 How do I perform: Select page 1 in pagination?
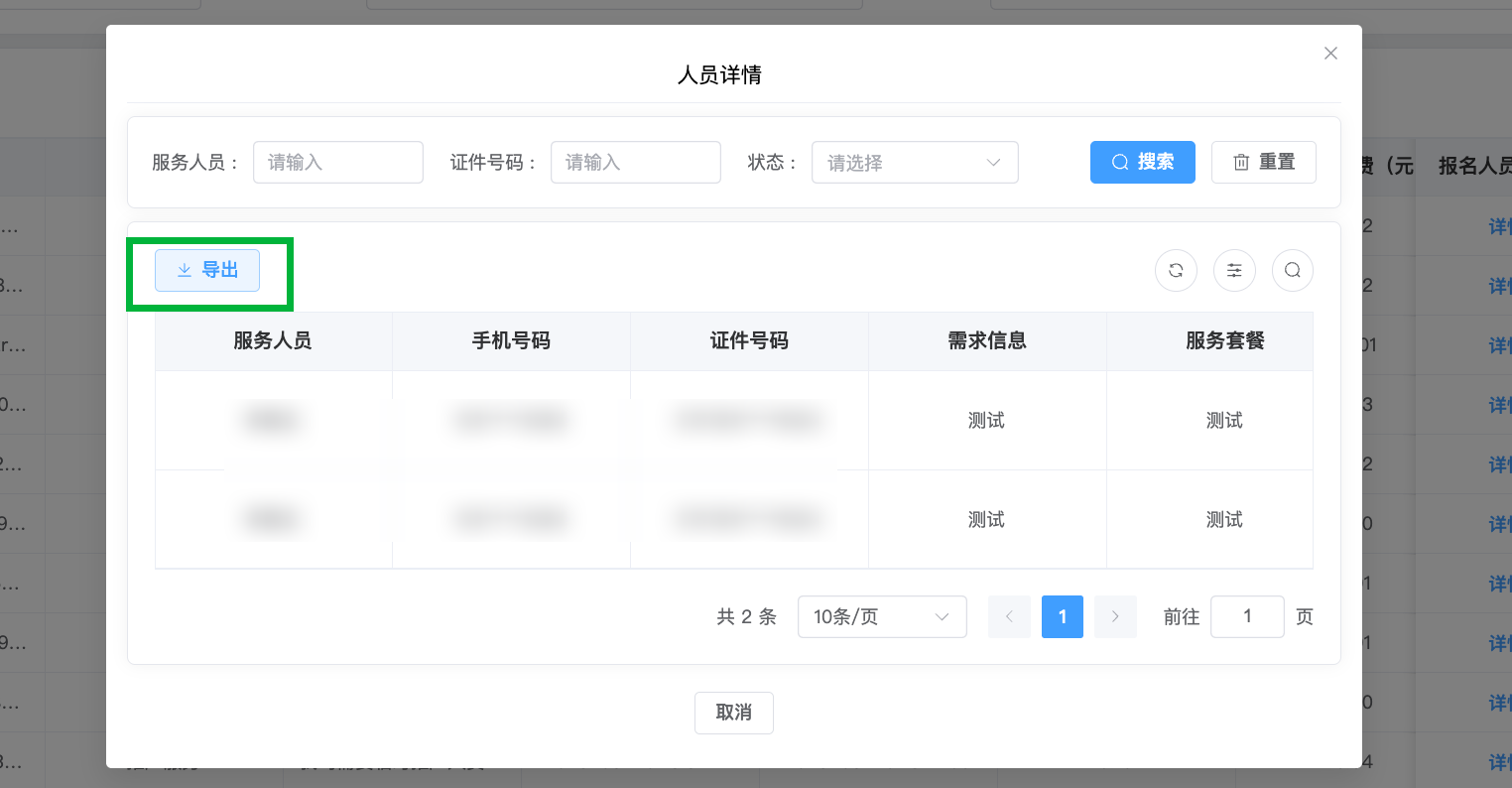tap(1062, 617)
